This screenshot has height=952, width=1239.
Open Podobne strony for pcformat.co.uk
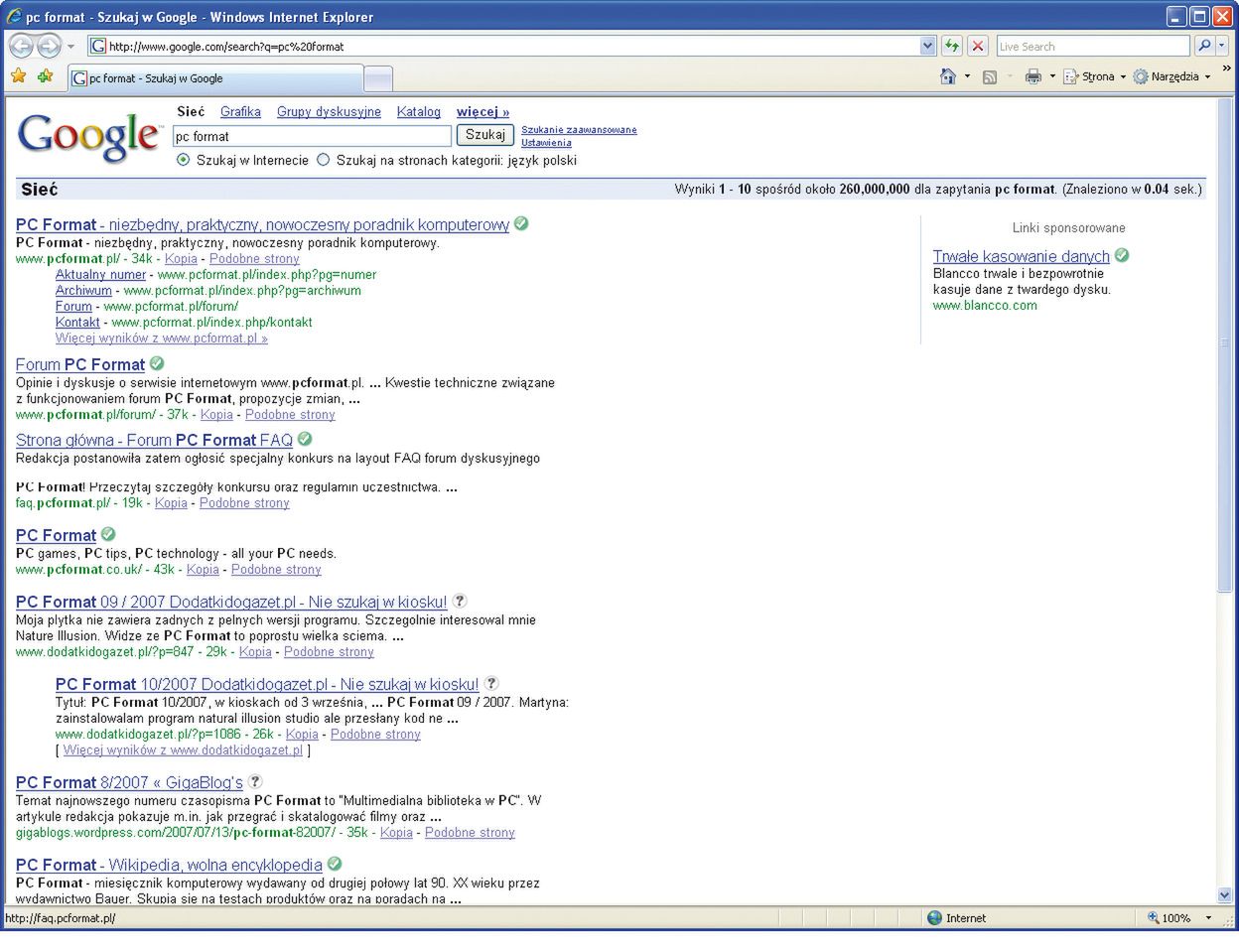pyautogui.click(x=276, y=570)
